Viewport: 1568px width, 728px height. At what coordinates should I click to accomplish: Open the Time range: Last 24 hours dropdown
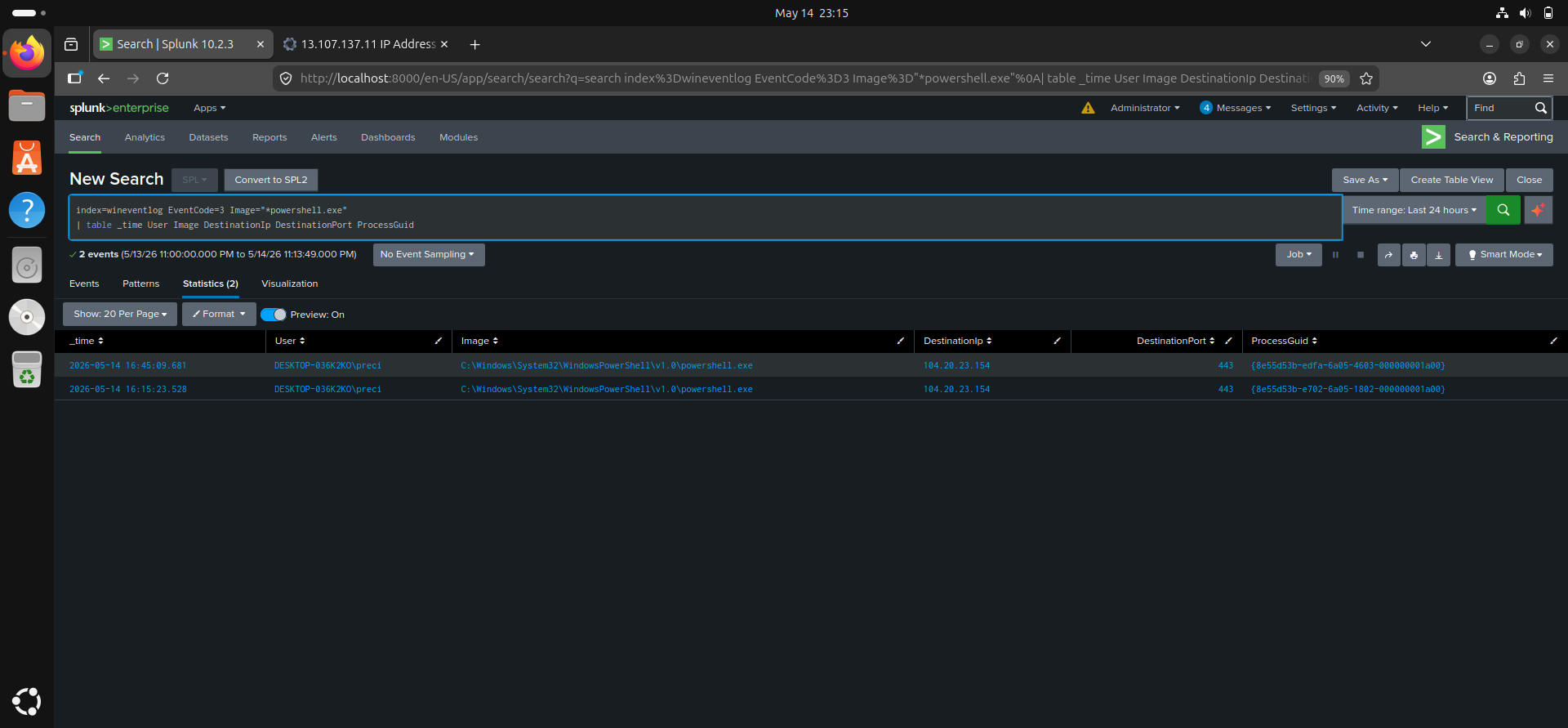tap(1414, 210)
